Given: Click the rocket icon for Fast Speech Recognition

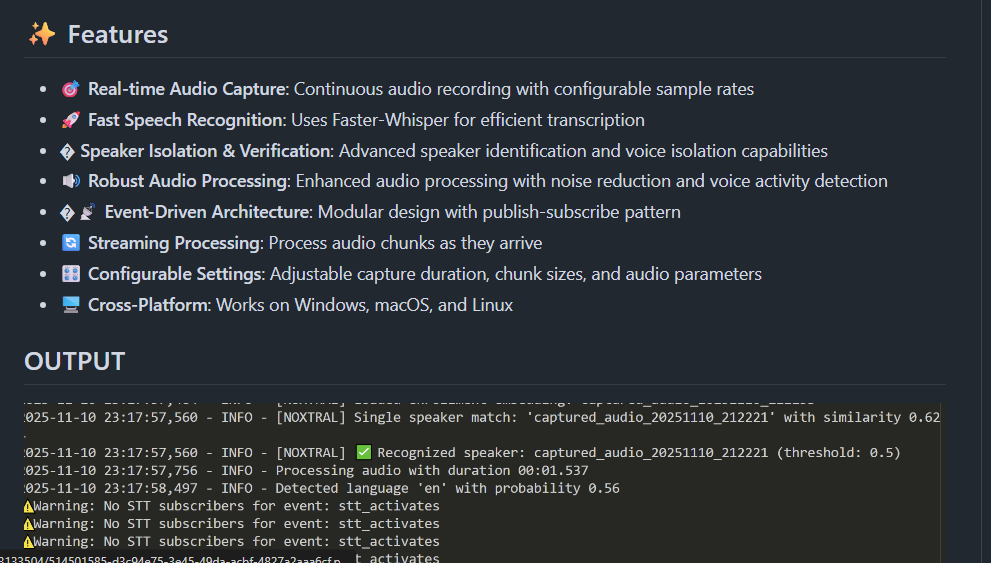Looking at the screenshot, I should (x=70, y=120).
